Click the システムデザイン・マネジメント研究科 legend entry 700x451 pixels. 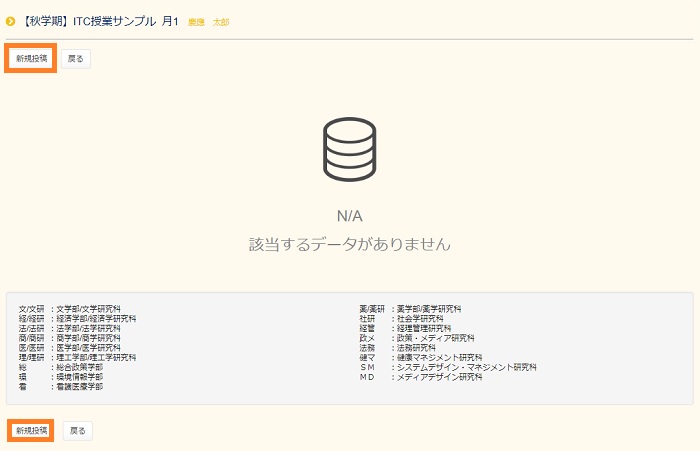(466, 367)
